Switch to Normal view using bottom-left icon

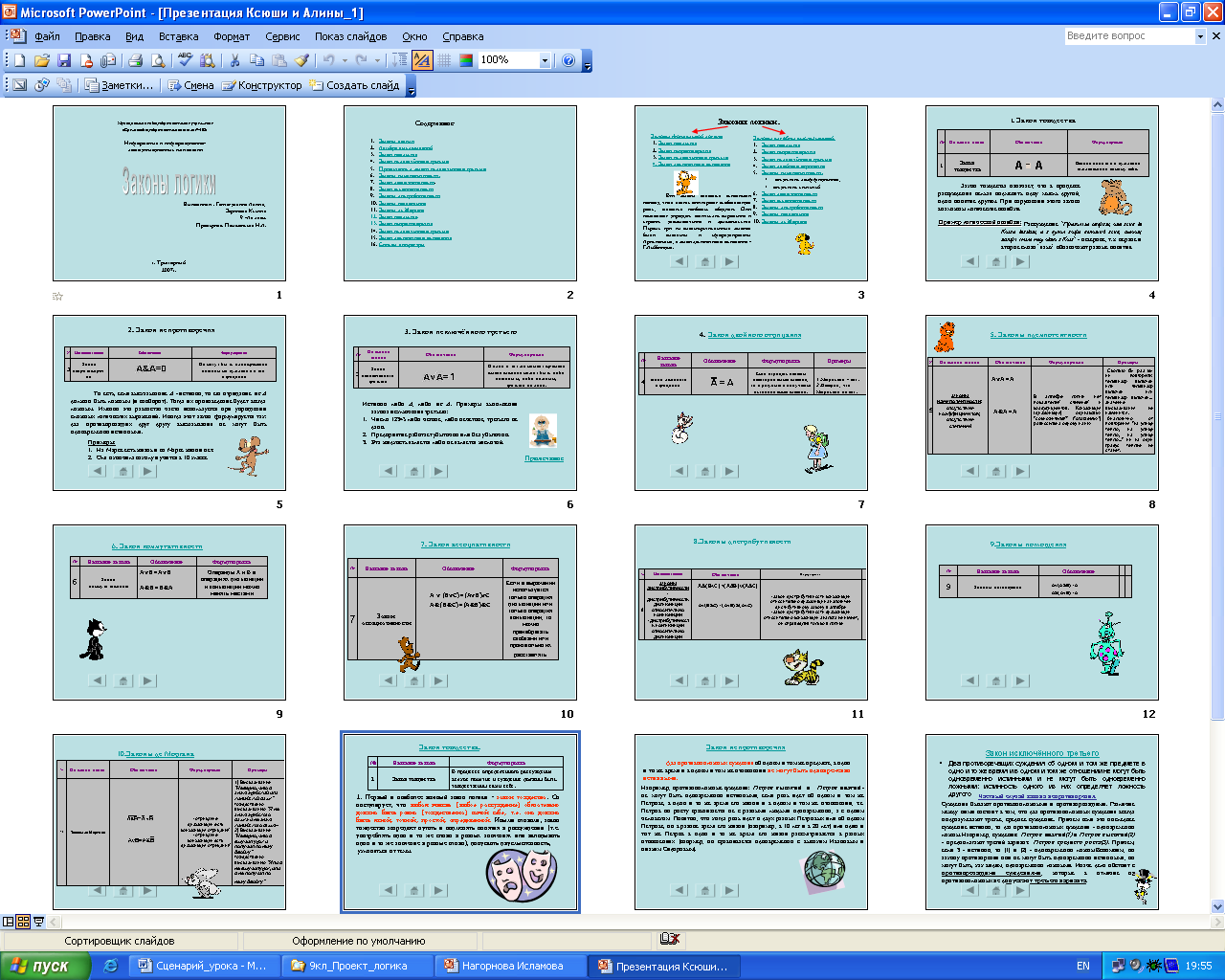9,922
